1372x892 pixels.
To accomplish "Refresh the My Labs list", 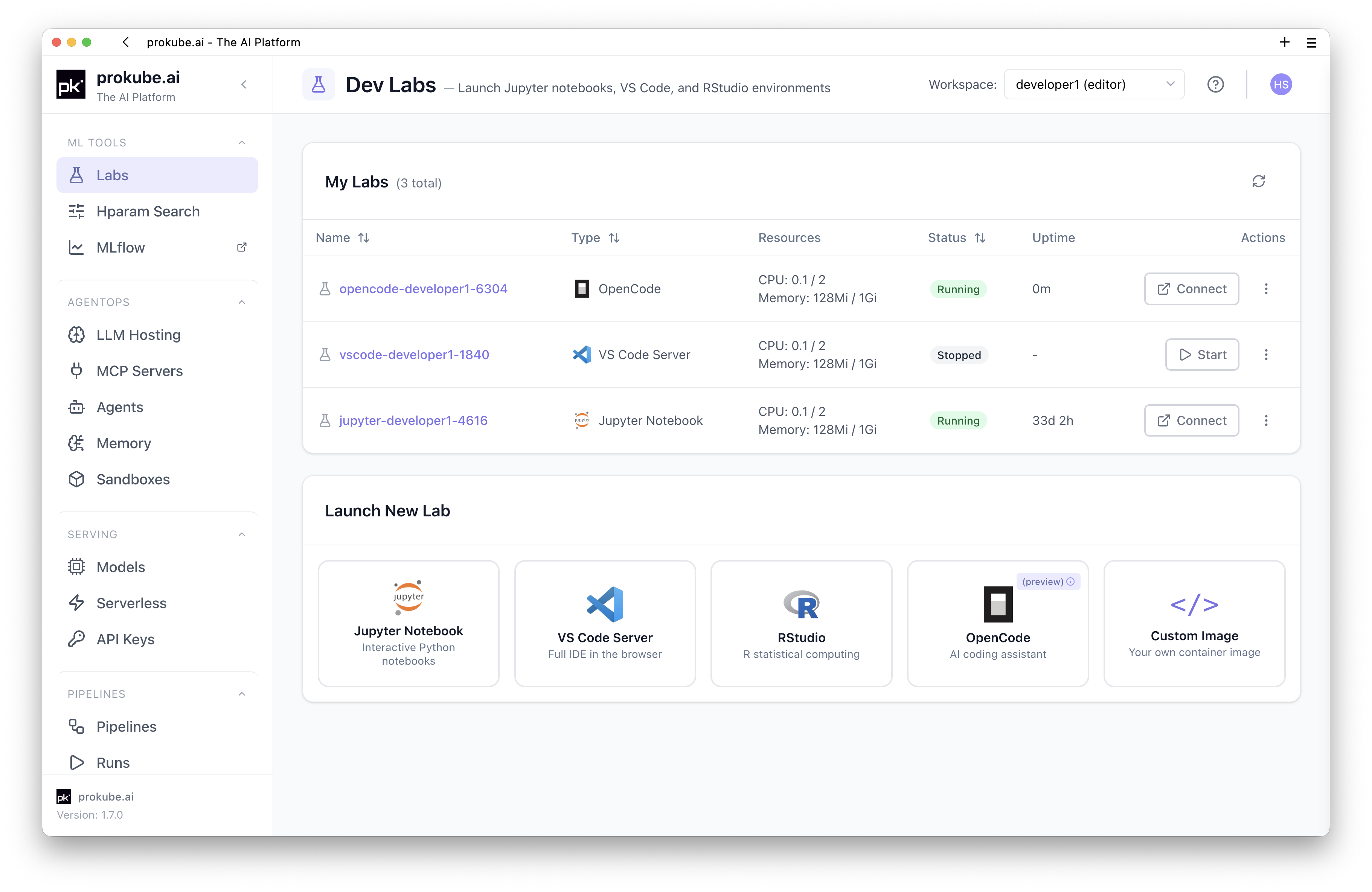I will 1258,181.
